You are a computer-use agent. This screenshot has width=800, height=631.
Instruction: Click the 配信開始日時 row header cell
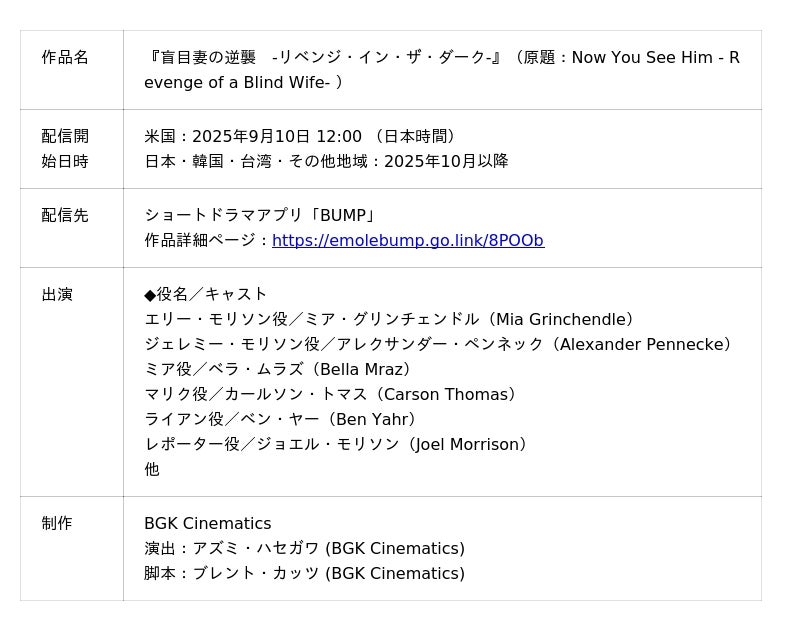click(x=65, y=148)
